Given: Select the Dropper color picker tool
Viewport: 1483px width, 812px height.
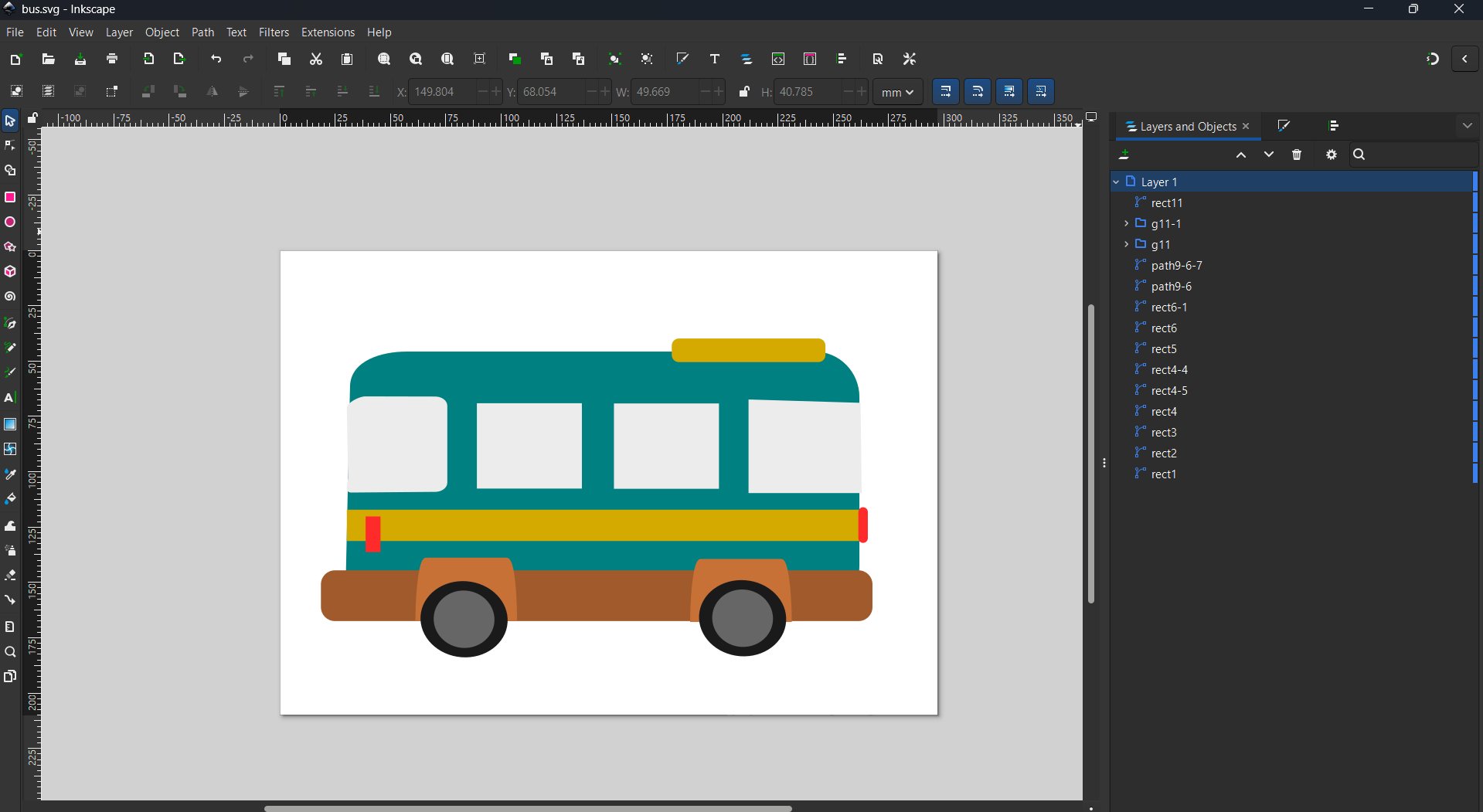Looking at the screenshot, I should click(x=10, y=474).
